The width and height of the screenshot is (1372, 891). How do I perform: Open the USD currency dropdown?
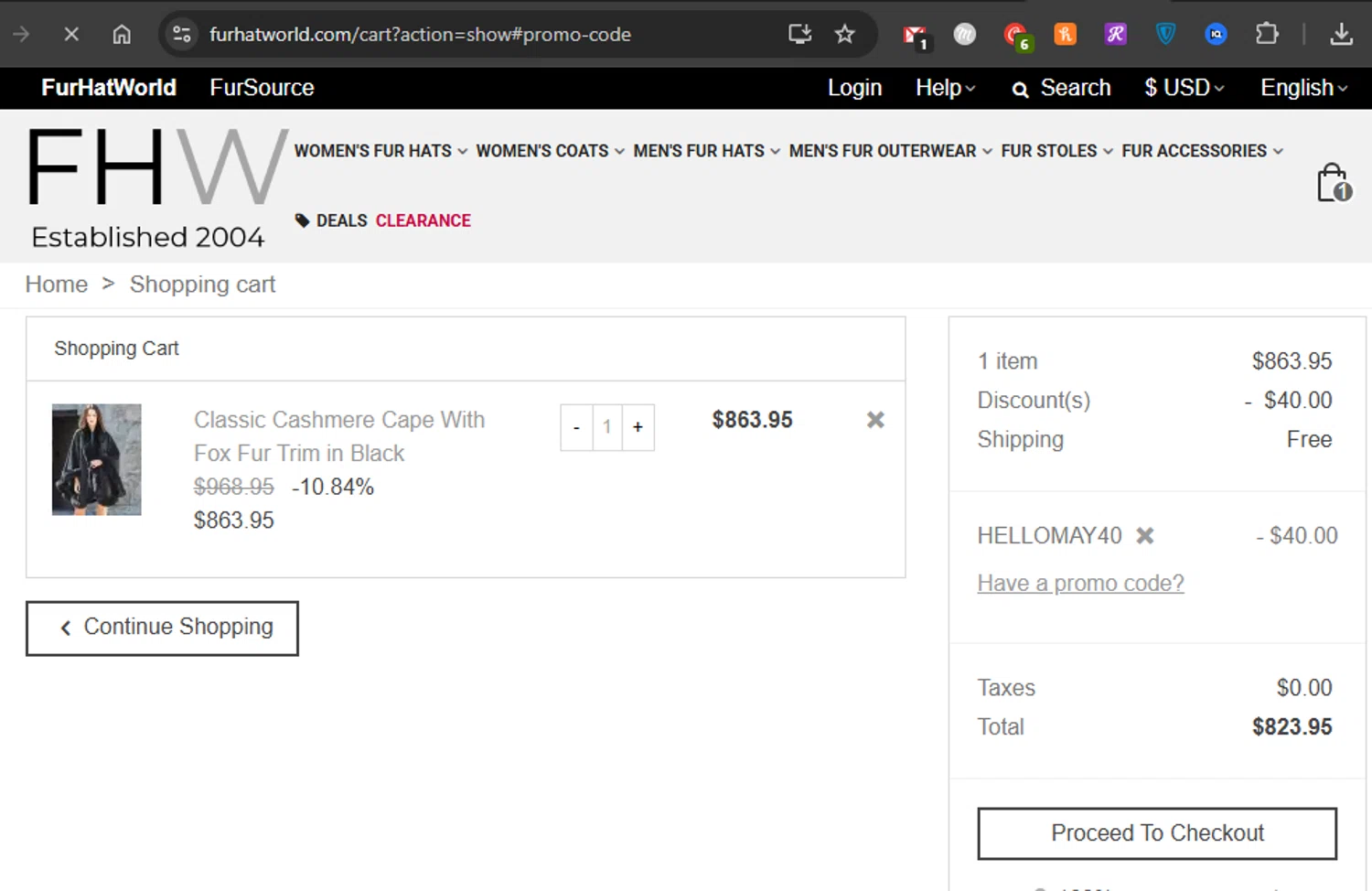(1184, 88)
